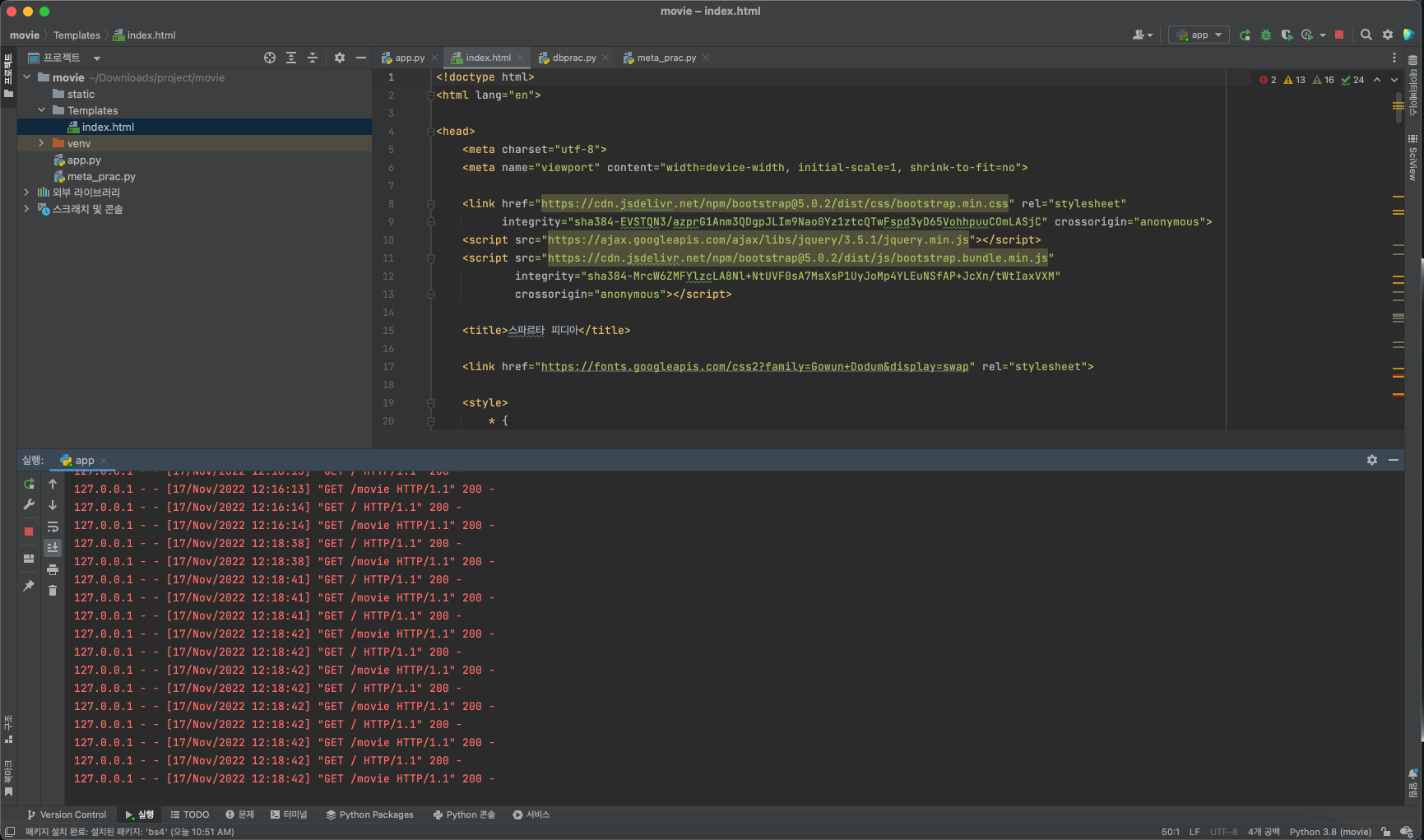
Task: Toggle pin tab in run panel
Action: click(x=29, y=586)
